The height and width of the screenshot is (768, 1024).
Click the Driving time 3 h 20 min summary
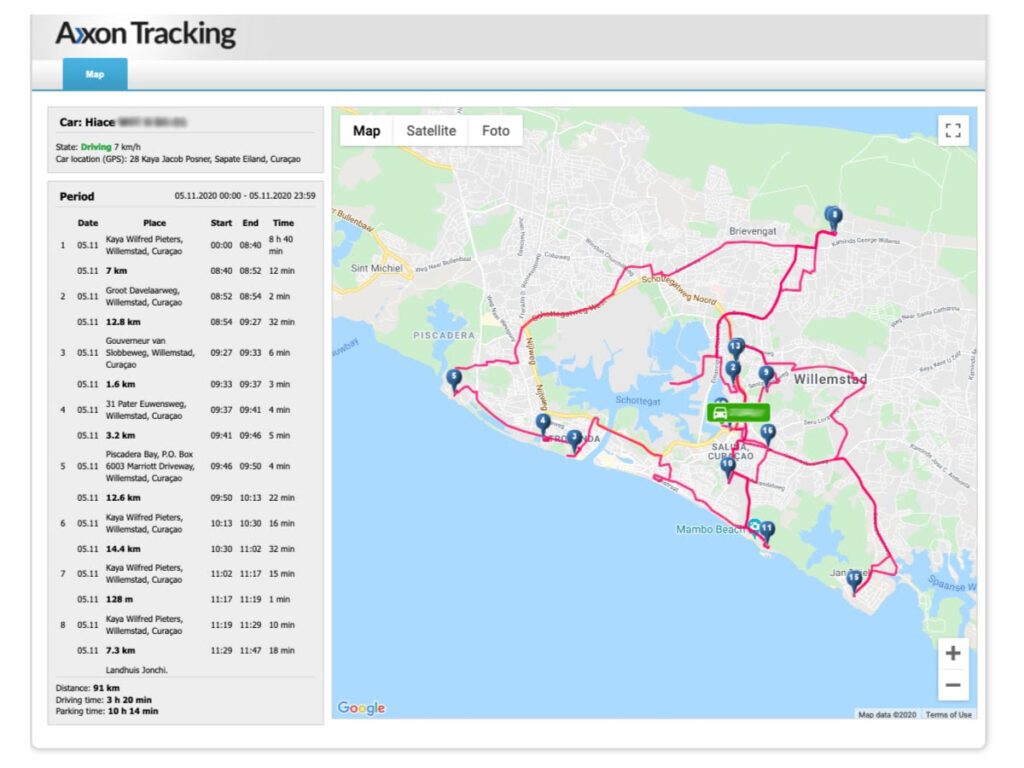(103, 700)
